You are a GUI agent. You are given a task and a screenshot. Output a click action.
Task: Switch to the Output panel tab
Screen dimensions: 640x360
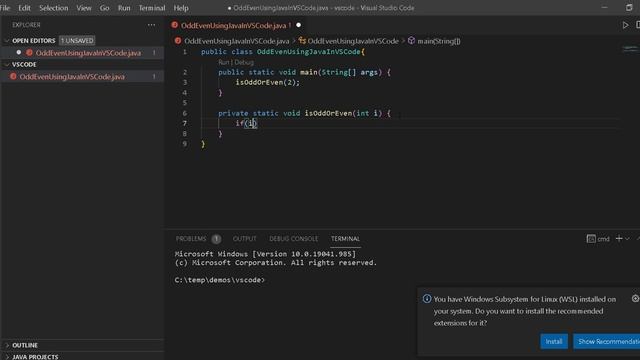244,239
